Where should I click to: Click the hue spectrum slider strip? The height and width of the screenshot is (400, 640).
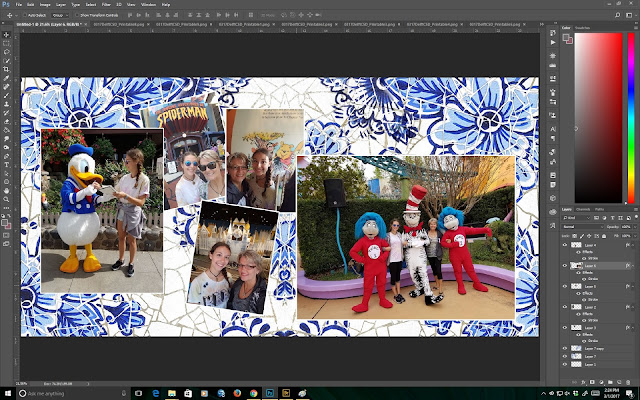(631, 118)
